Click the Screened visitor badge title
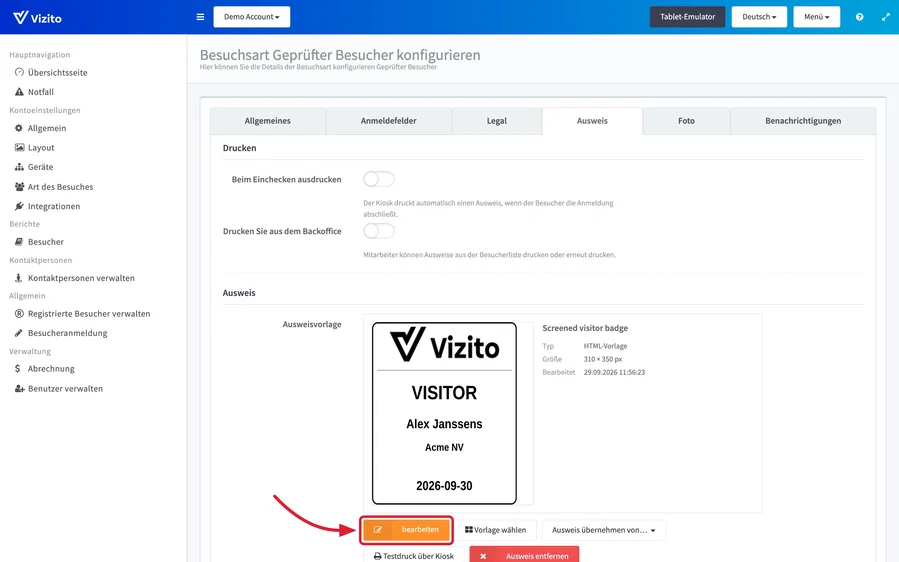 pyautogui.click(x=585, y=328)
